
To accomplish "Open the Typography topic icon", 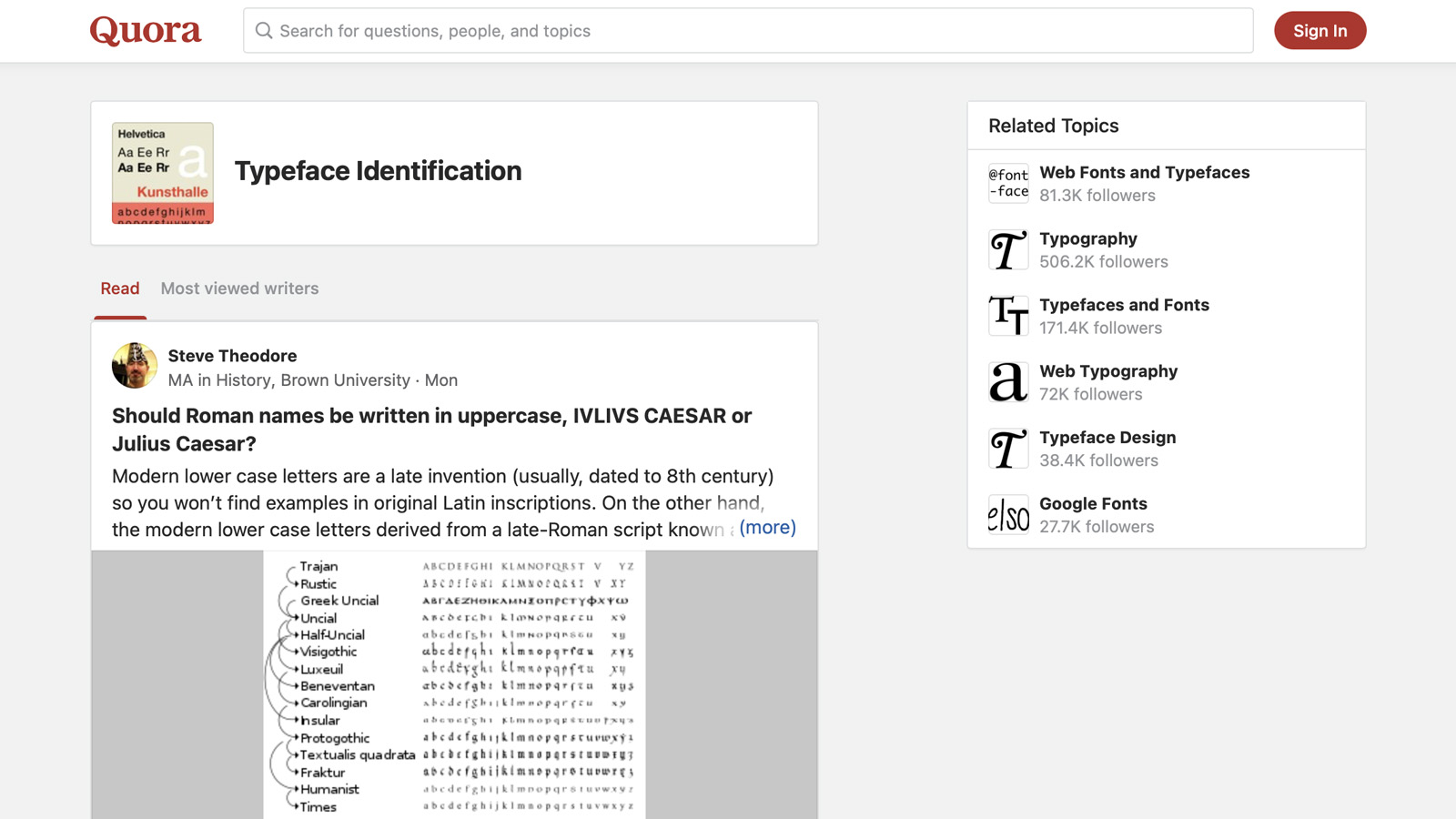I will click(x=1008, y=249).
